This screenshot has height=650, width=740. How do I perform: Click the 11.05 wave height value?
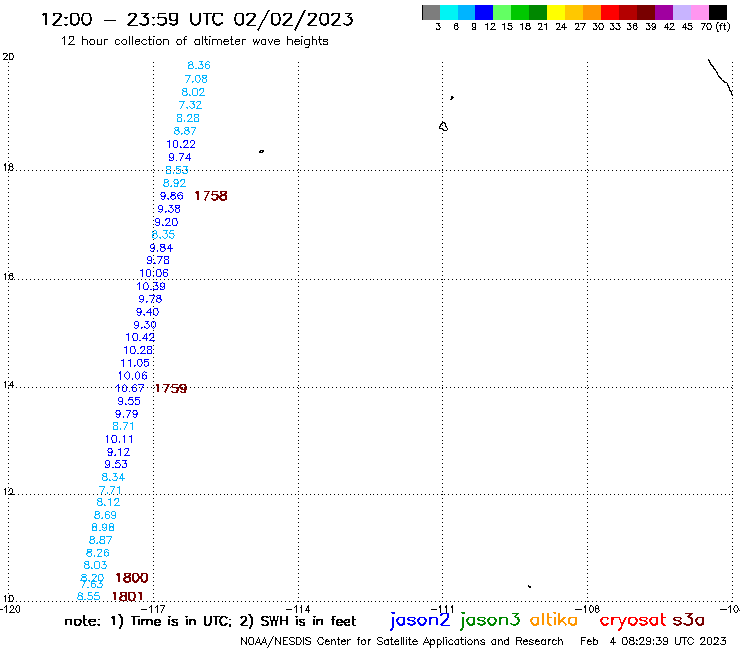click(135, 363)
